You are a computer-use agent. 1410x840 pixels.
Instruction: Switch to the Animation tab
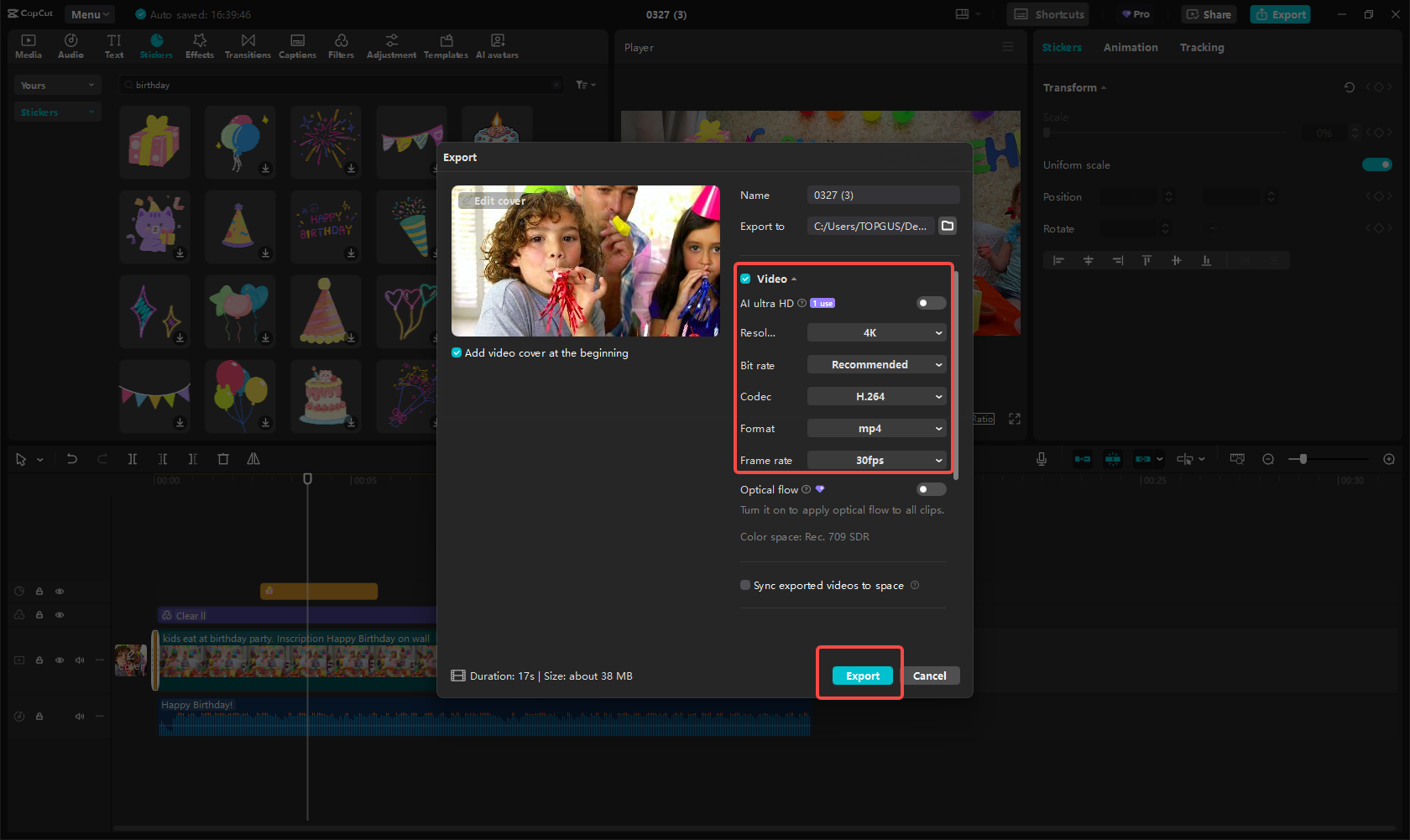point(1130,47)
